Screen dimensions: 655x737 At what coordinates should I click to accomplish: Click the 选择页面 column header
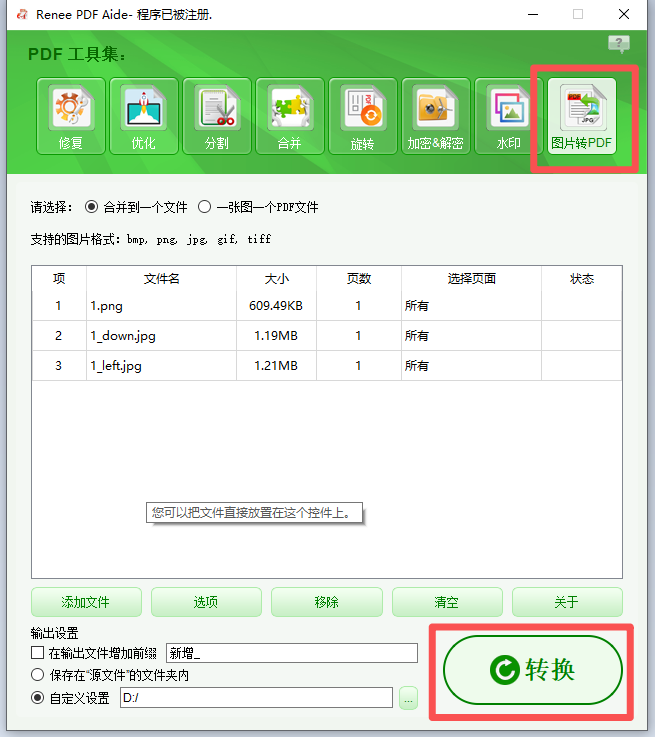click(471, 279)
